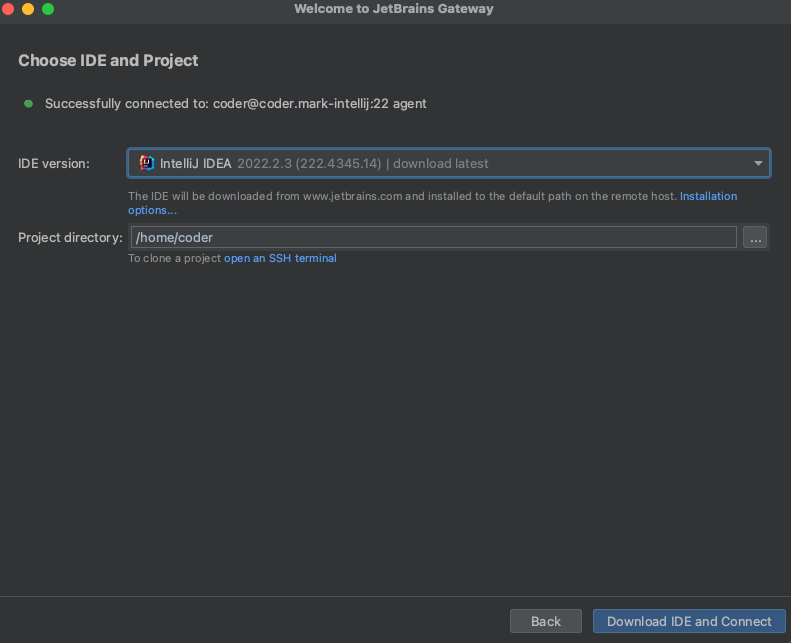Minimize the Gateway window with yellow button
Screen dimensions: 791x643
[27, 9]
